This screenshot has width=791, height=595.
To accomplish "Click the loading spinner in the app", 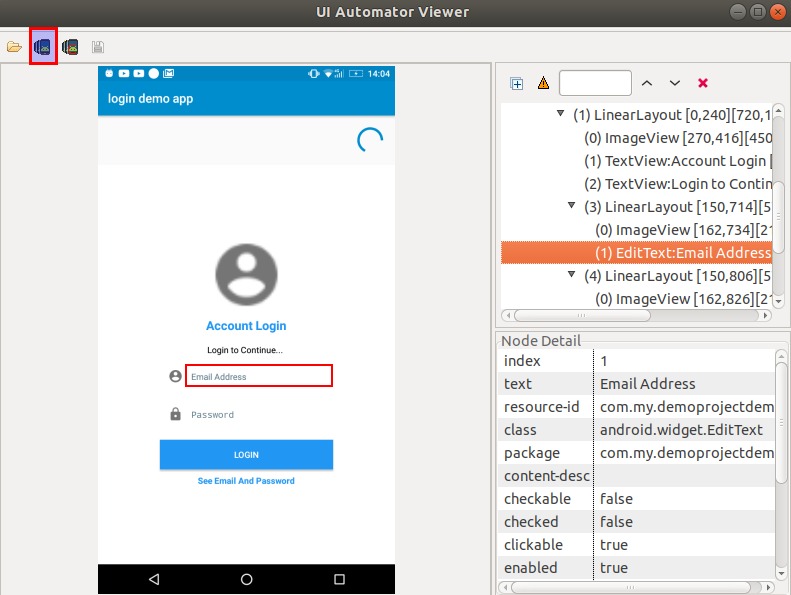I will (370, 140).
